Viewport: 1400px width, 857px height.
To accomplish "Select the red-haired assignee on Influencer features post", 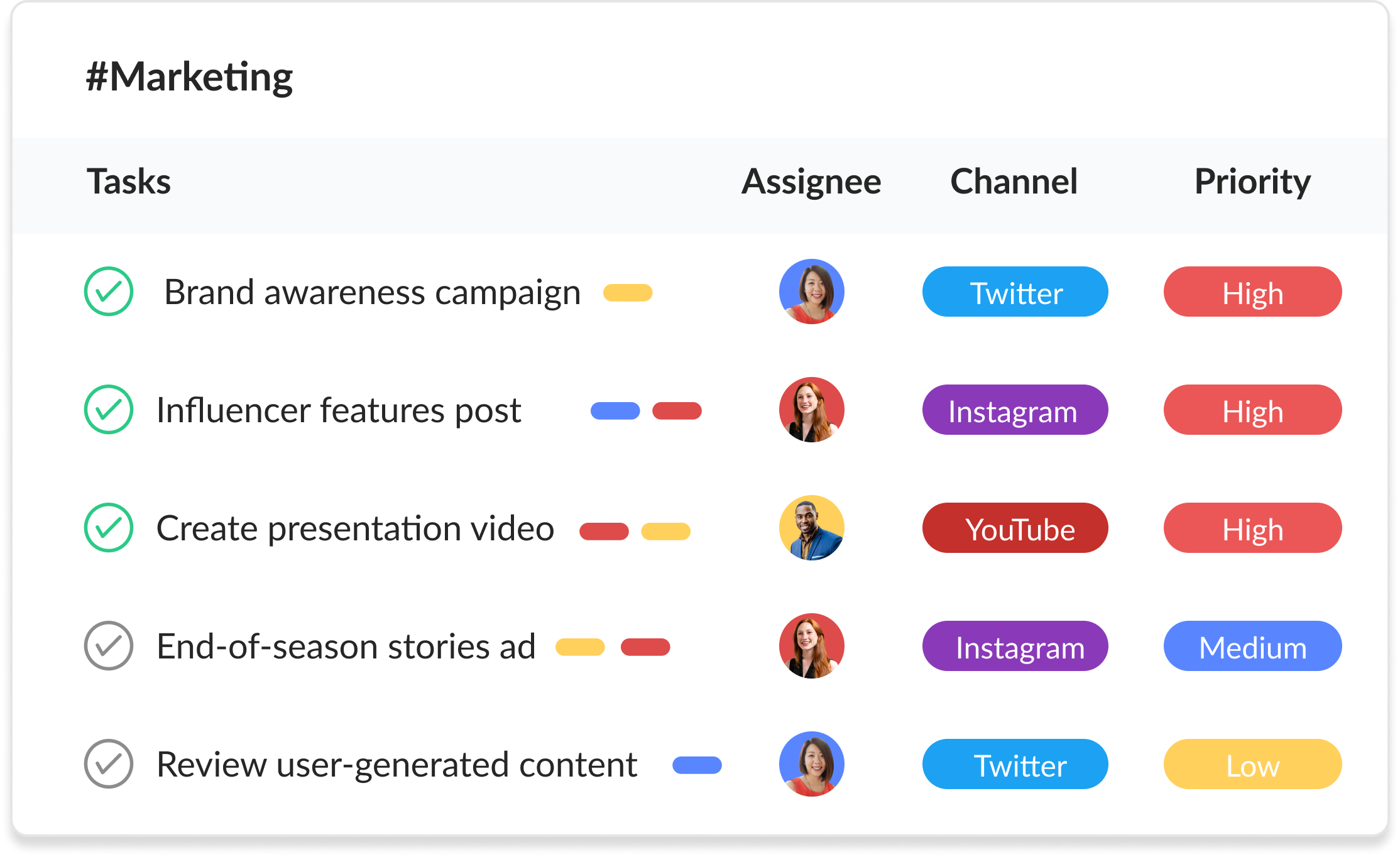I will click(x=811, y=410).
